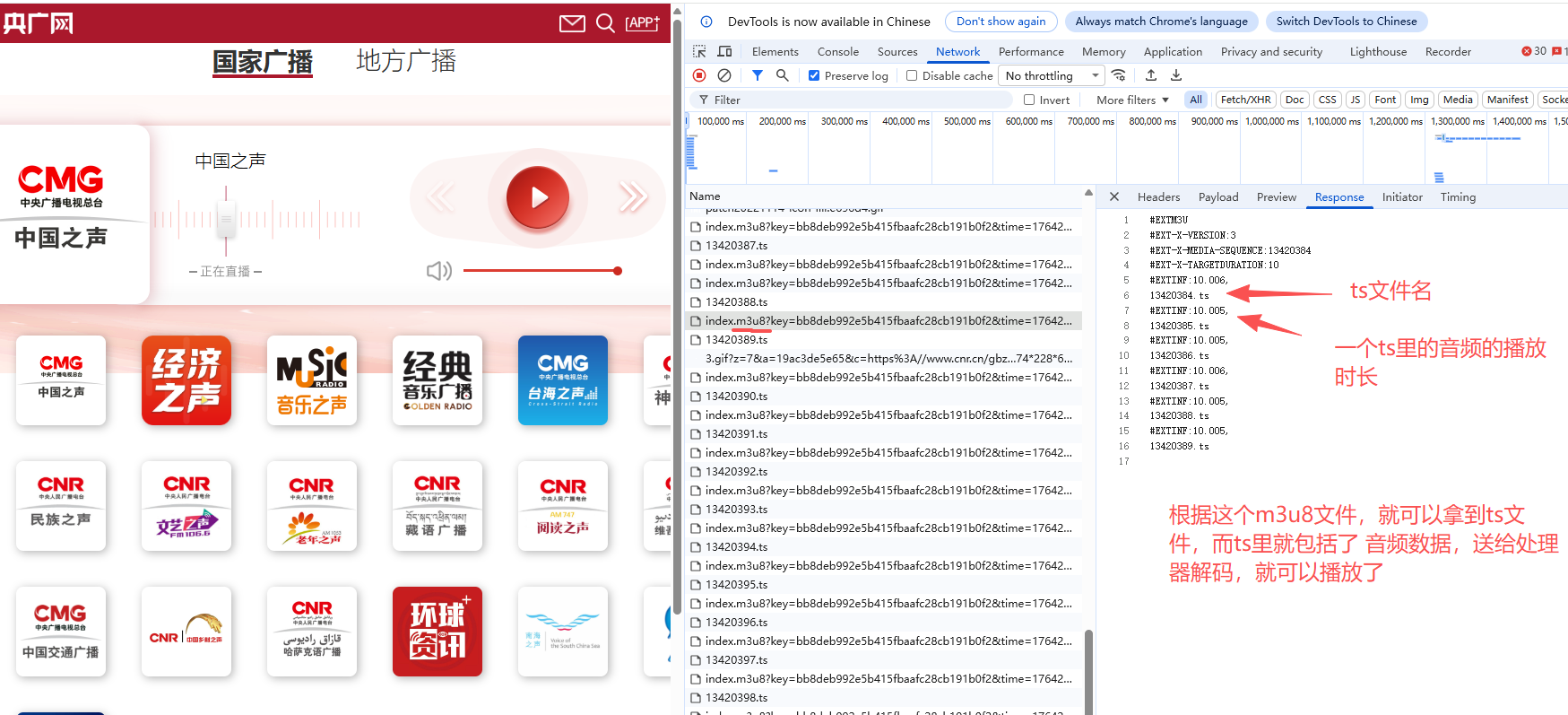
Task: Open network conditions Wi-Fi icon
Action: pos(1119,75)
